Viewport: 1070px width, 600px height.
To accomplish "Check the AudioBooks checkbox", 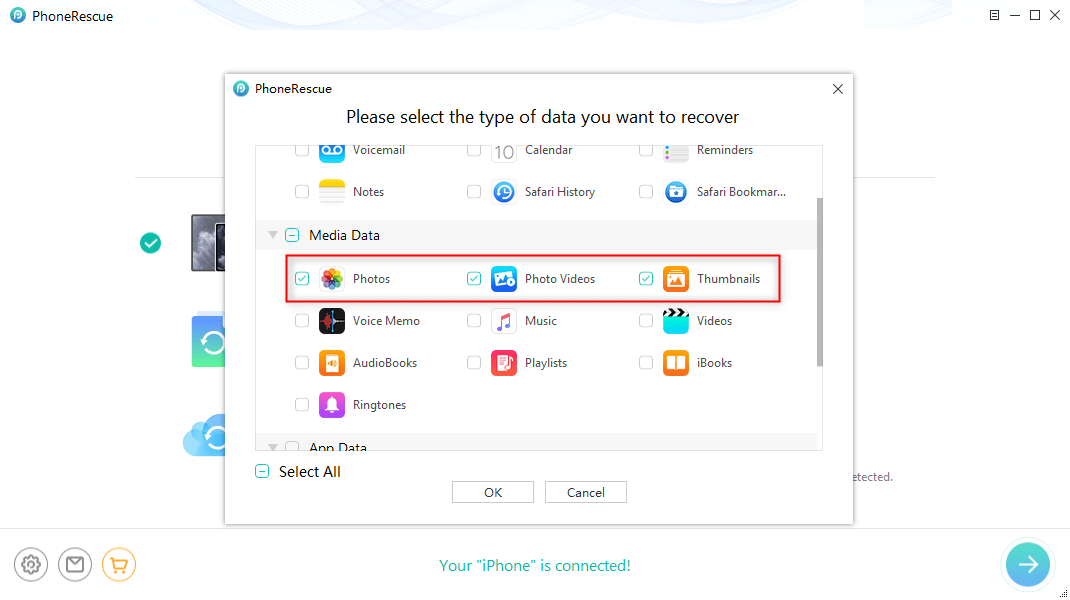I will coord(302,363).
